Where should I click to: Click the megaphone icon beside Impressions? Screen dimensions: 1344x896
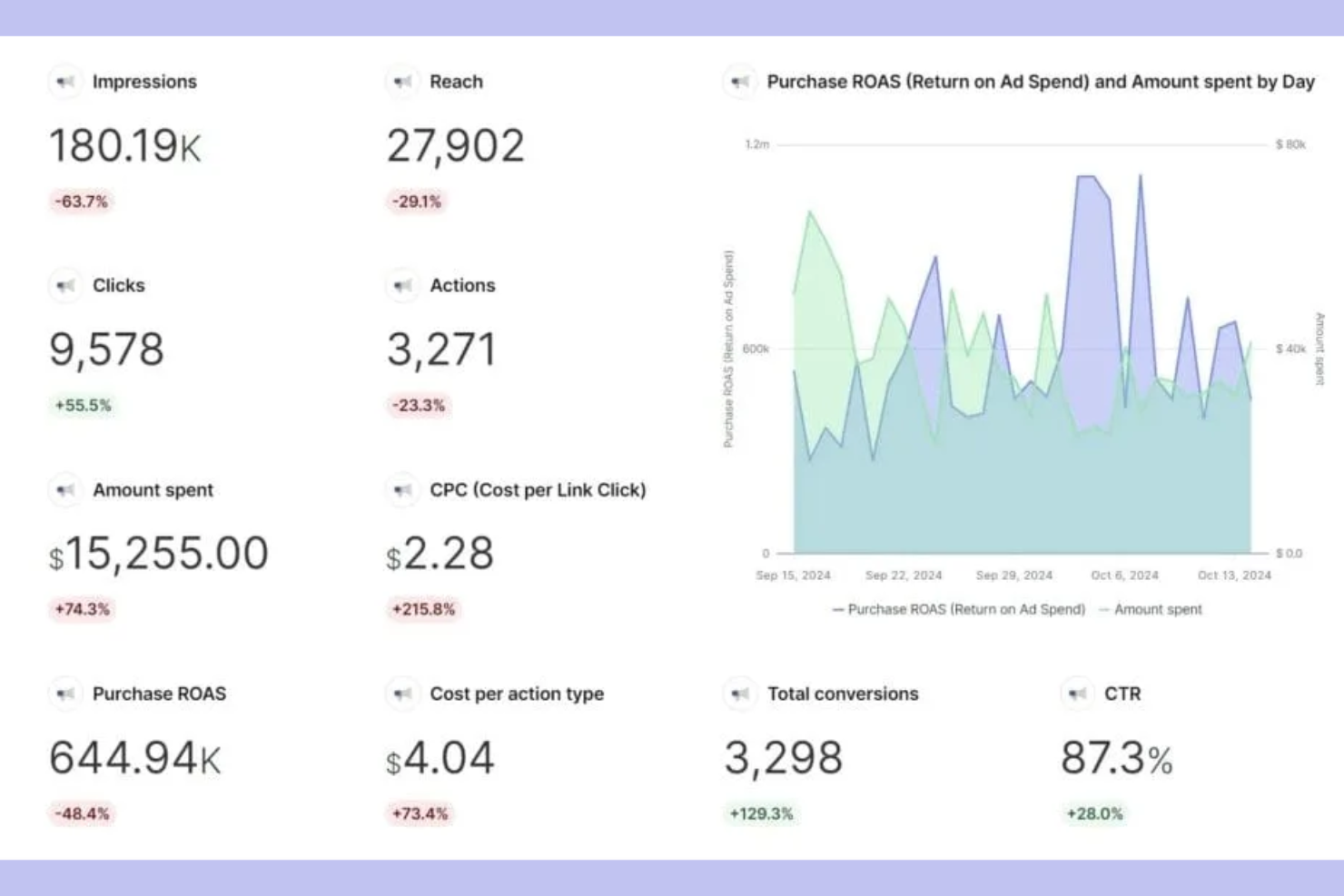(65, 82)
